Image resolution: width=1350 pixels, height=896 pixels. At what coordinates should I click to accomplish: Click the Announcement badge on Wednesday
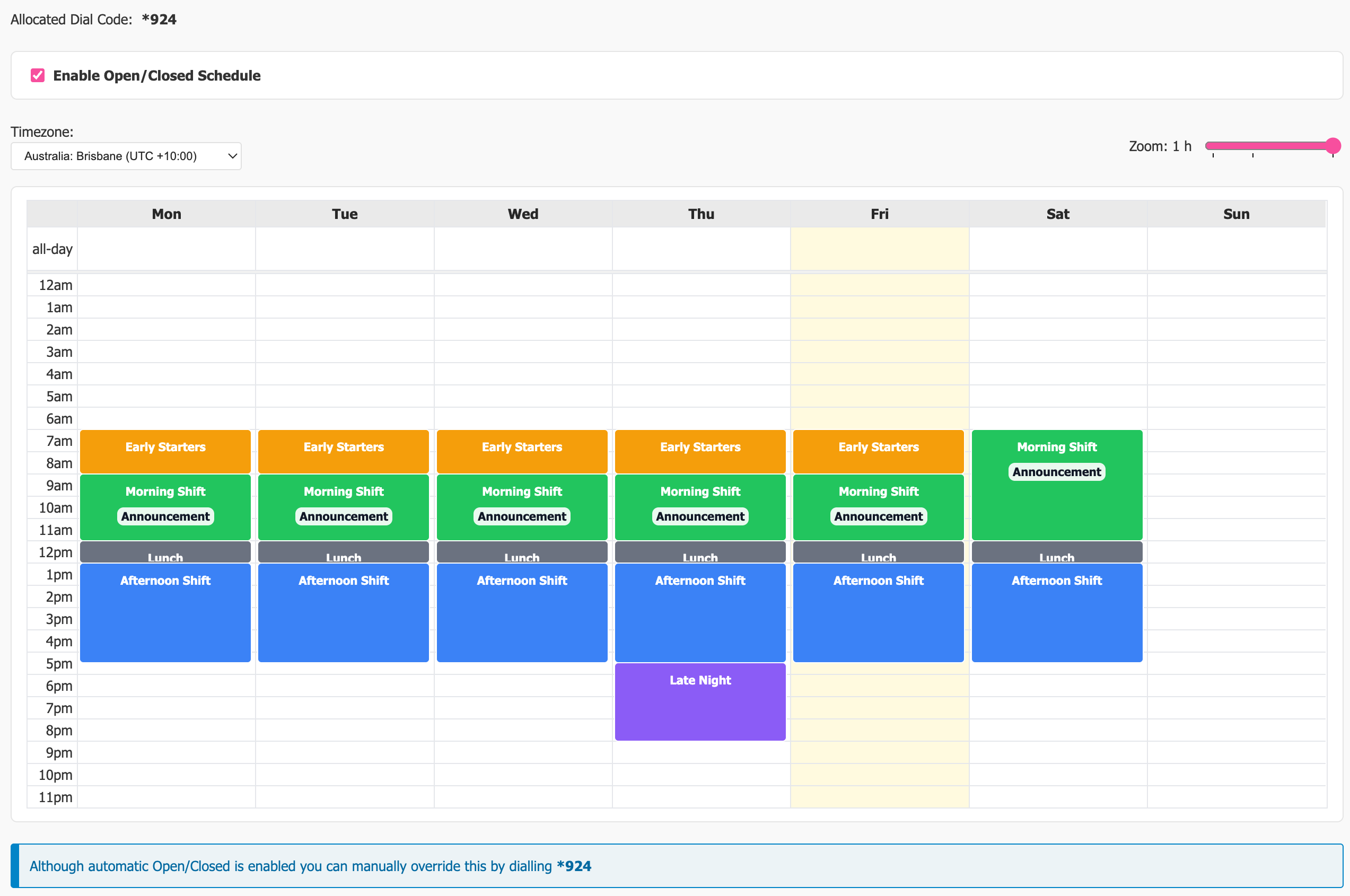point(521,516)
